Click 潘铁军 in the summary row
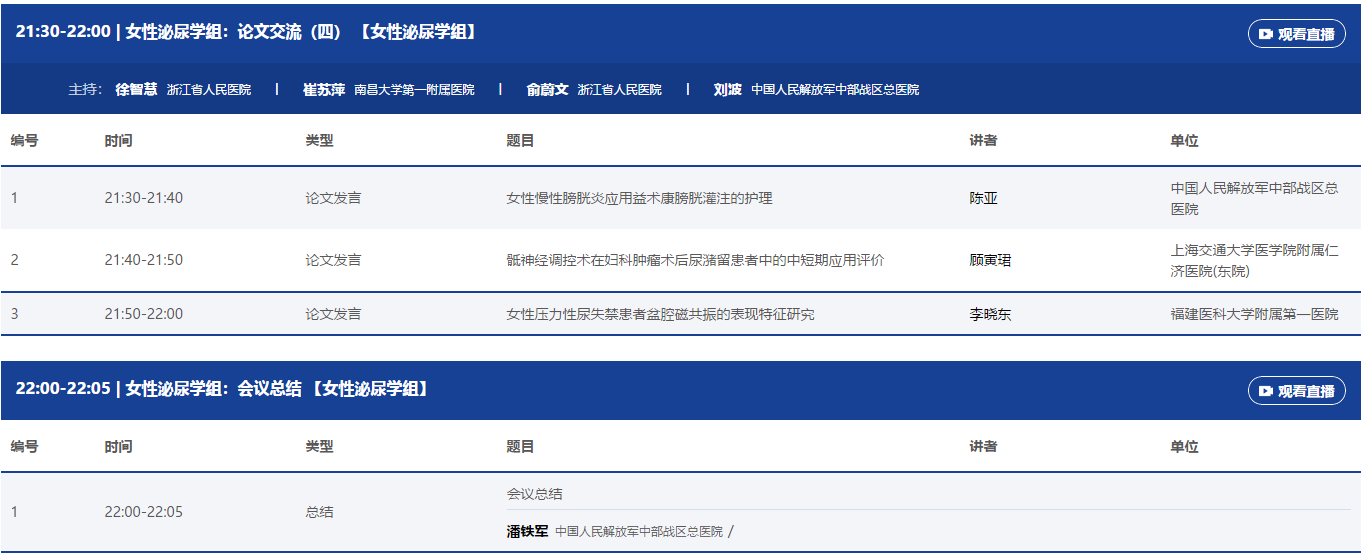 pyautogui.click(x=527, y=531)
